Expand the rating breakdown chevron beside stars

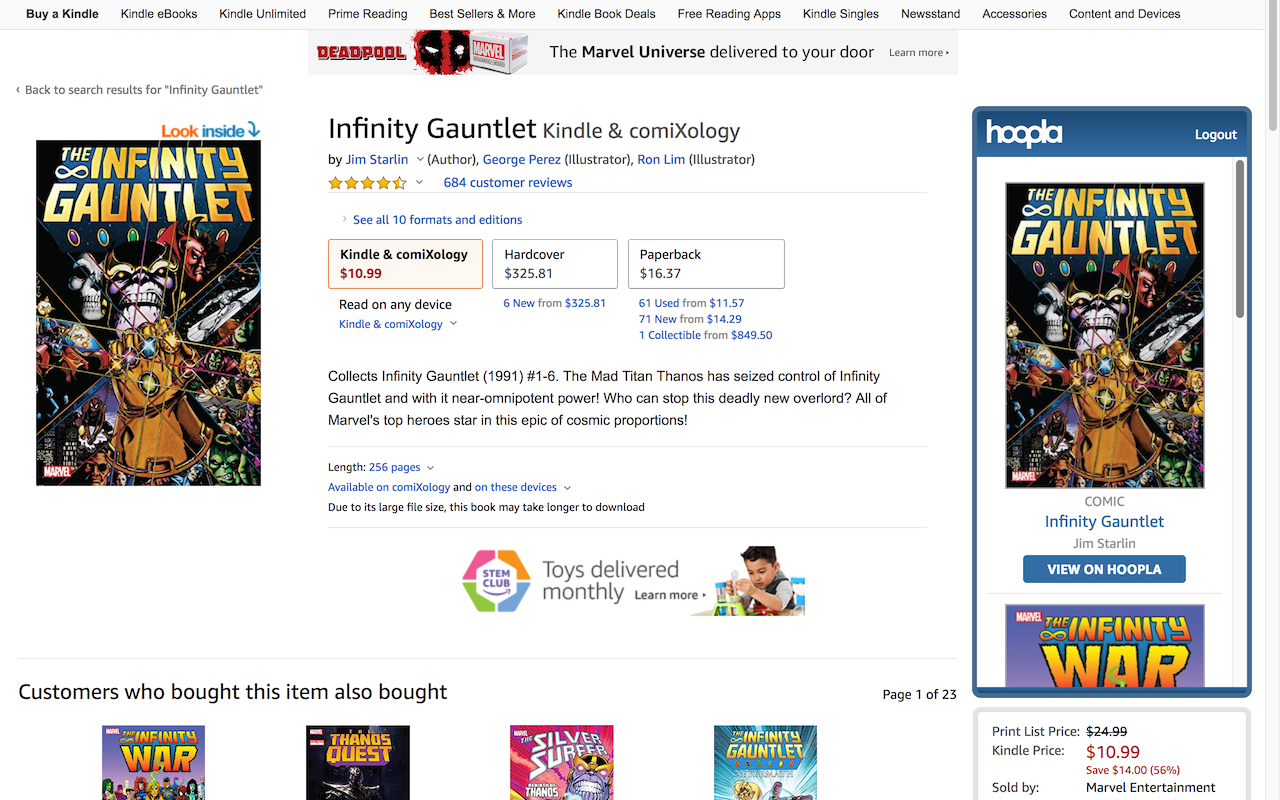419,183
